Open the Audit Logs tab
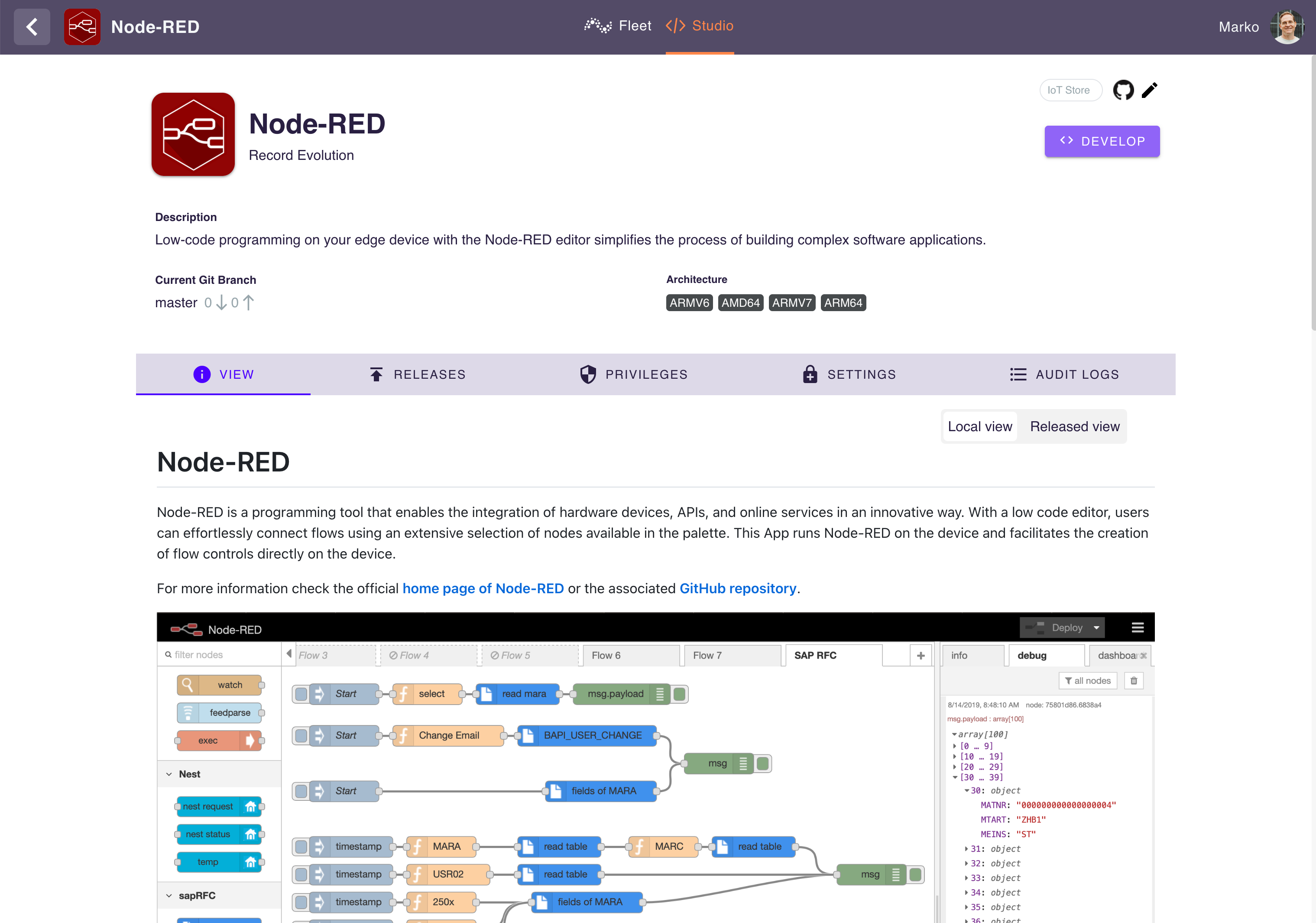1316x923 pixels. 1064,374
